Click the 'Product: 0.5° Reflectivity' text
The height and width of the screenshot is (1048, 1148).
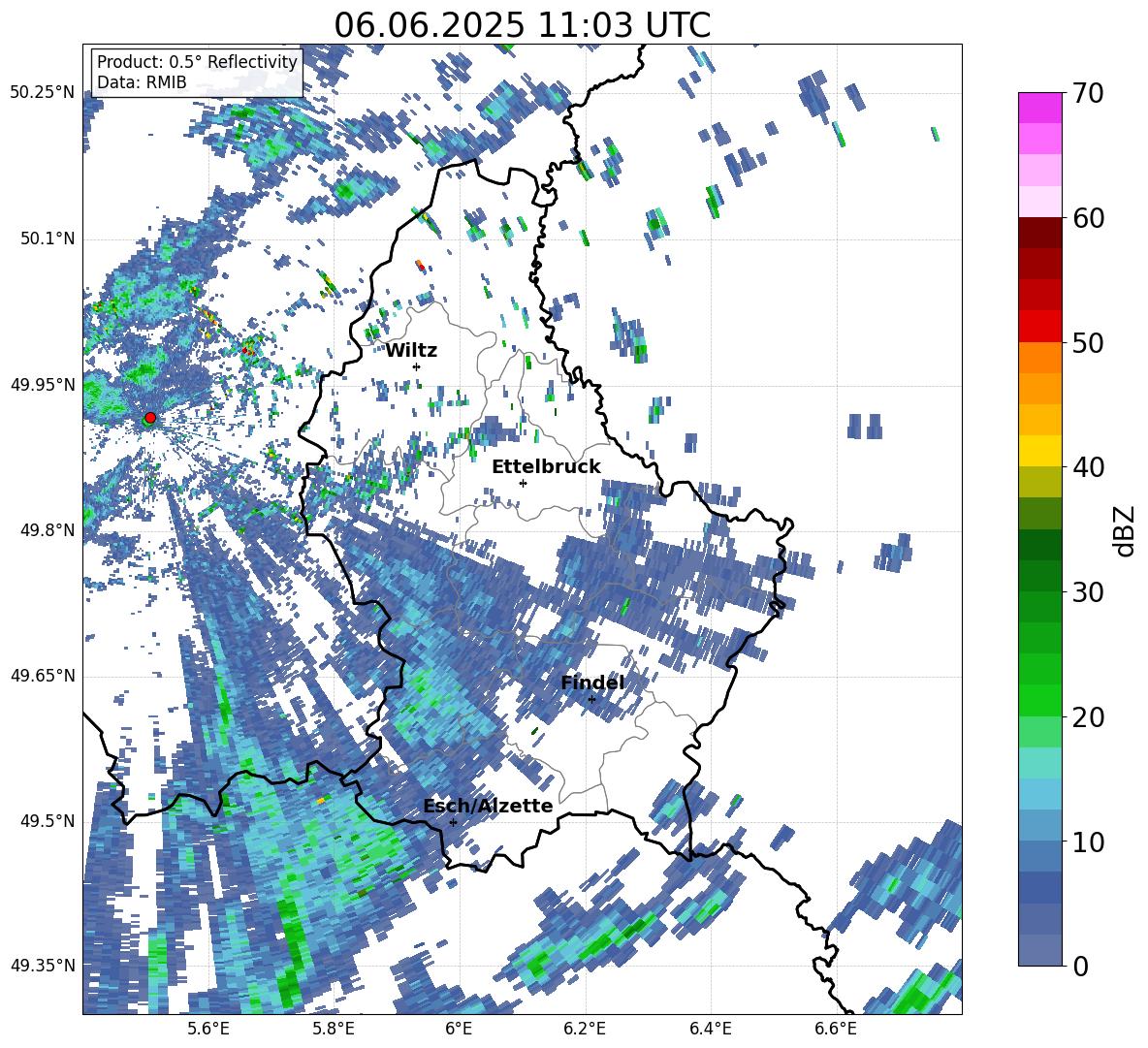pos(197,62)
